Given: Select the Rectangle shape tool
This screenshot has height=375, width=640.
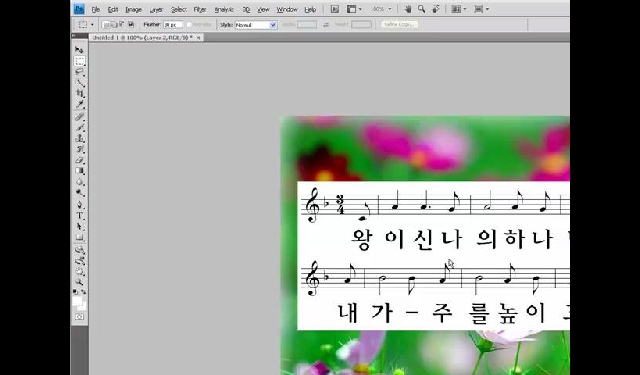Looking at the screenshot, I should coord(80,237).
